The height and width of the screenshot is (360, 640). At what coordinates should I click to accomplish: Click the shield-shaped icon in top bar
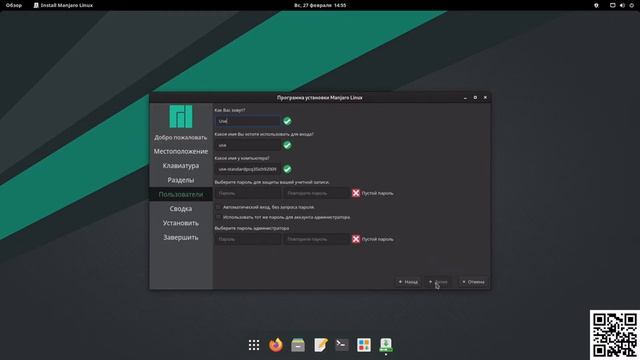click(596, 5)
